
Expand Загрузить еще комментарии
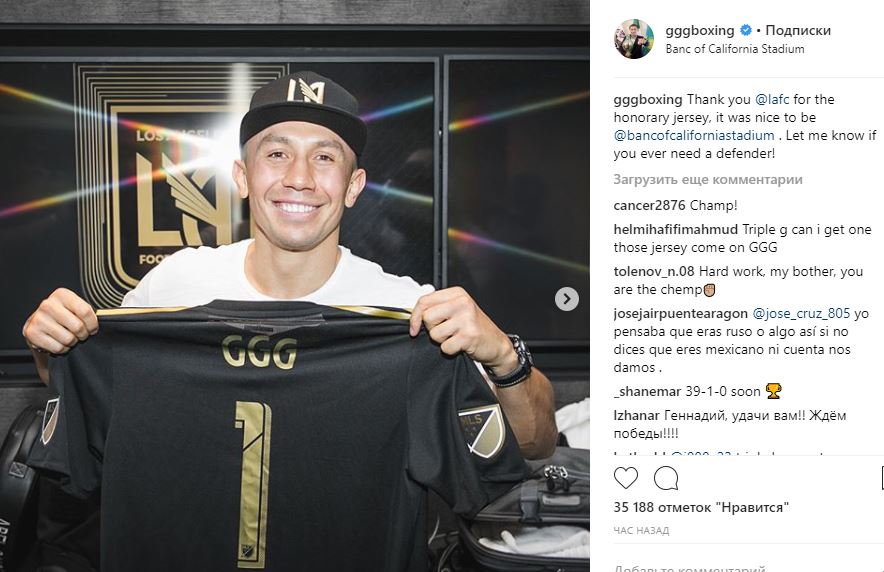pyautogui.click(x=708, y=180)
